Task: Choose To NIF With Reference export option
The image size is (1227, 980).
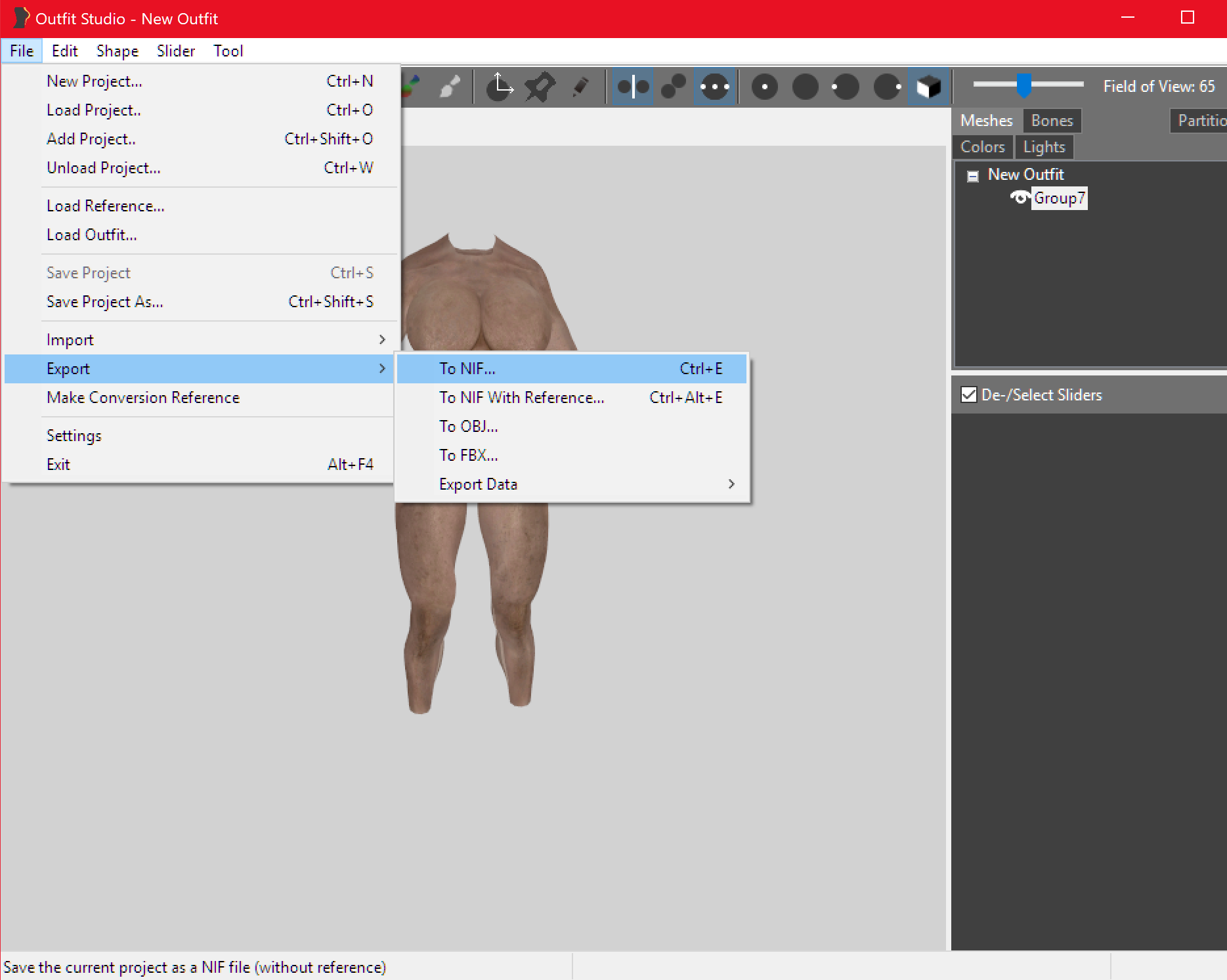Action: click(522, 397)
